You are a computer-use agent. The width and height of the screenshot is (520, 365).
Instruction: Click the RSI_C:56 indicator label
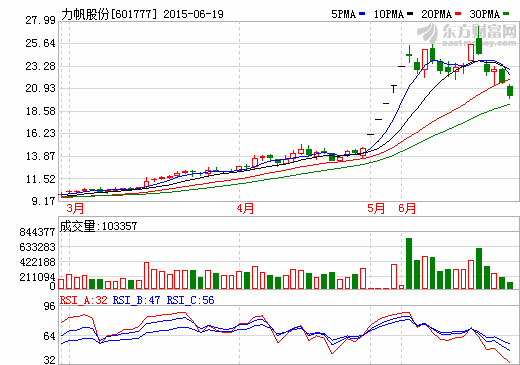tap(190, 300)
